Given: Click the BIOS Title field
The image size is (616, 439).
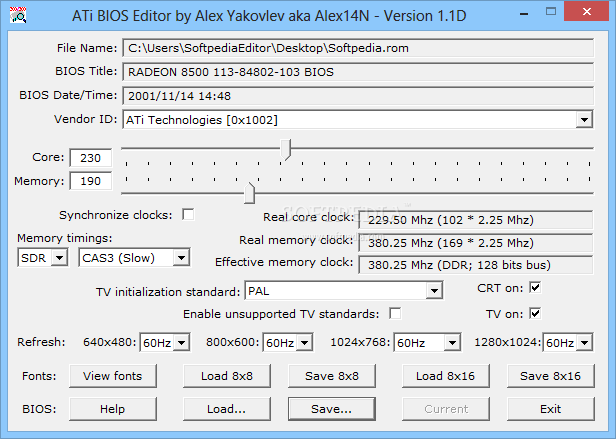Looking at the screenshot, I should coord(358,72).
